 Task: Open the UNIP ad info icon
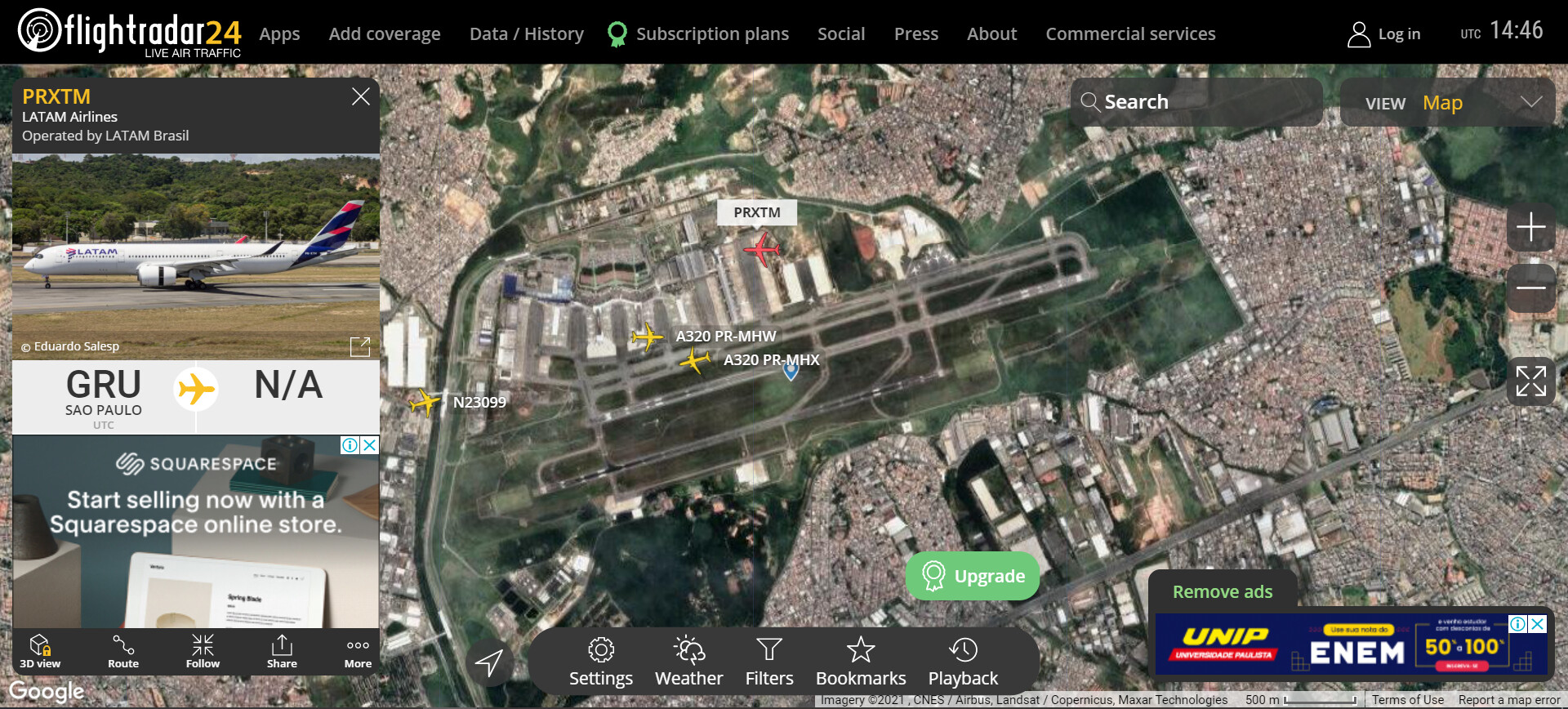(x=1518, y=624)
